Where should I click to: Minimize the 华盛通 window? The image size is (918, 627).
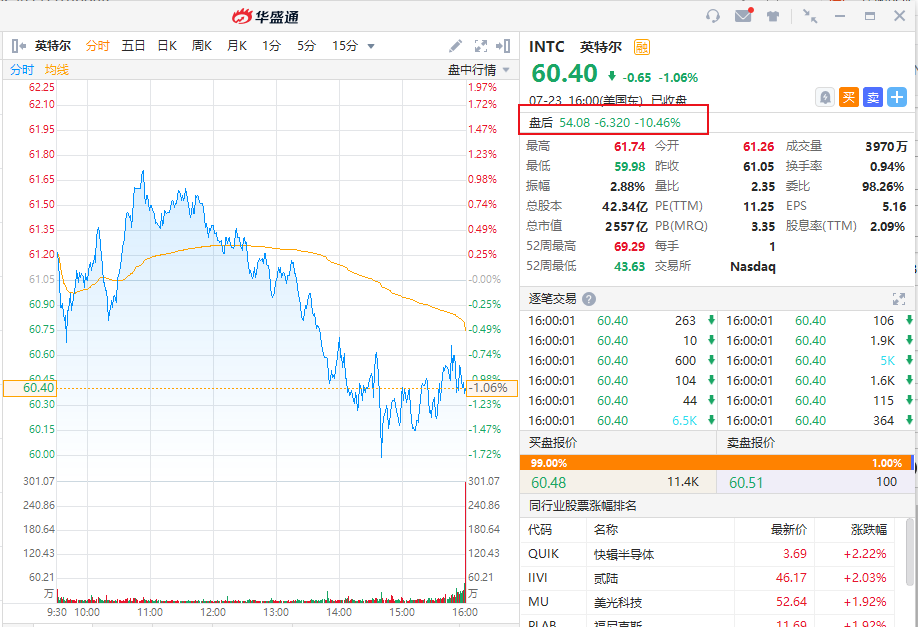click(840, 16)
